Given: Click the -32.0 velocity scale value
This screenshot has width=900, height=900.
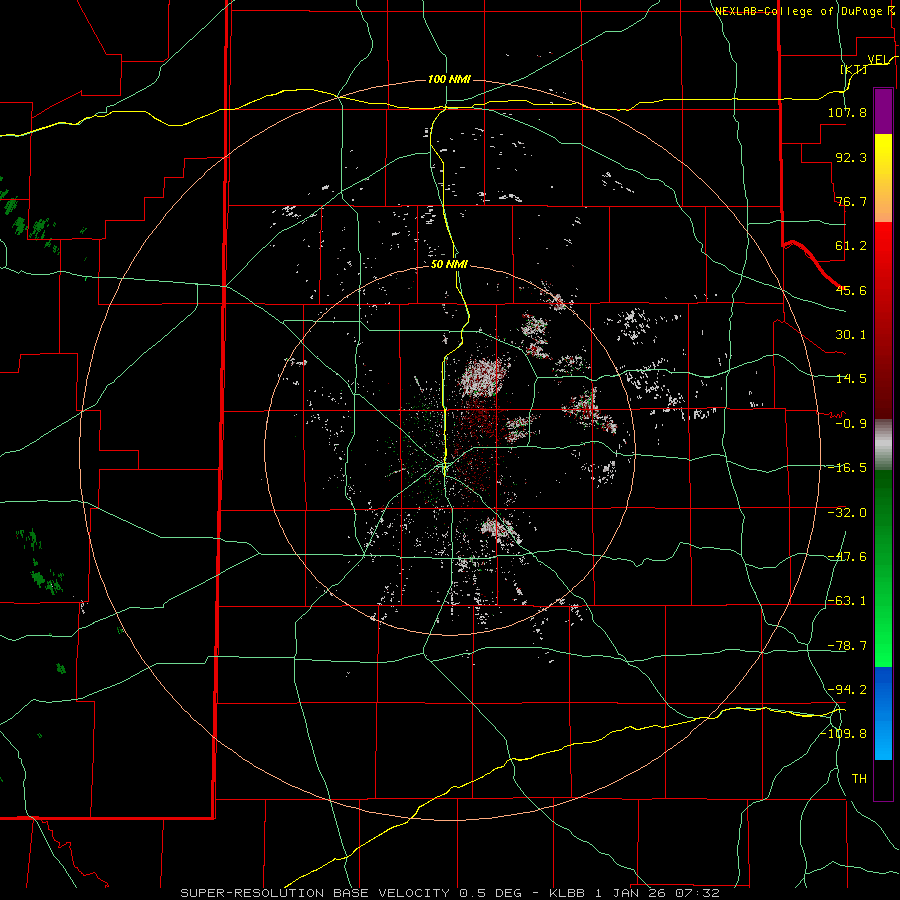Looking at the screenshot, I should point(847,513).
